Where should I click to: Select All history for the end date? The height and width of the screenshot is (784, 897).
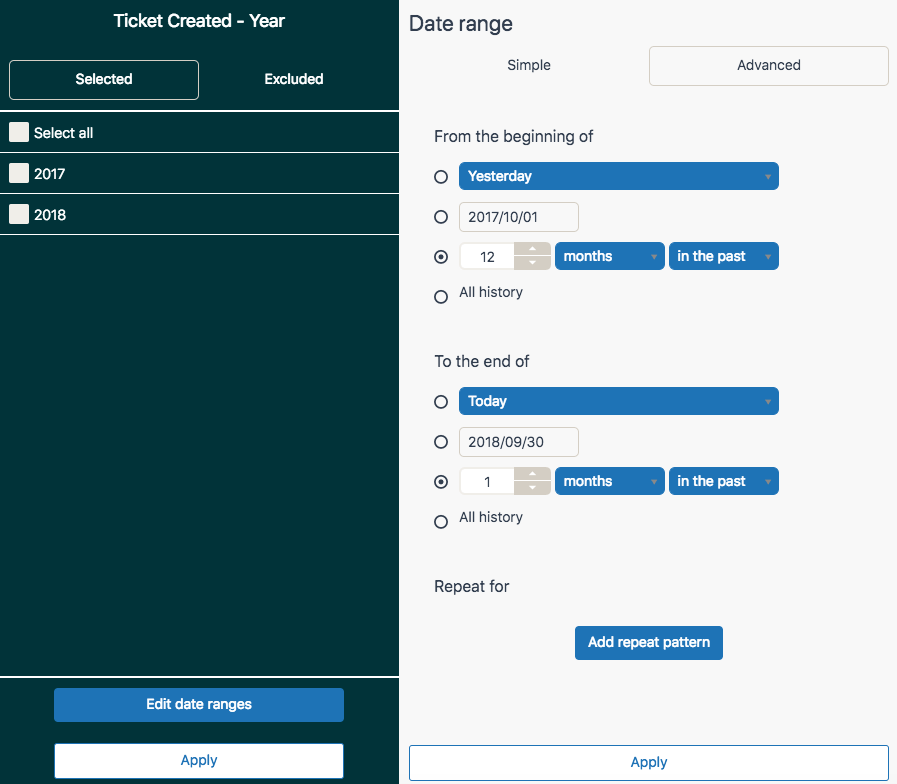441,521
